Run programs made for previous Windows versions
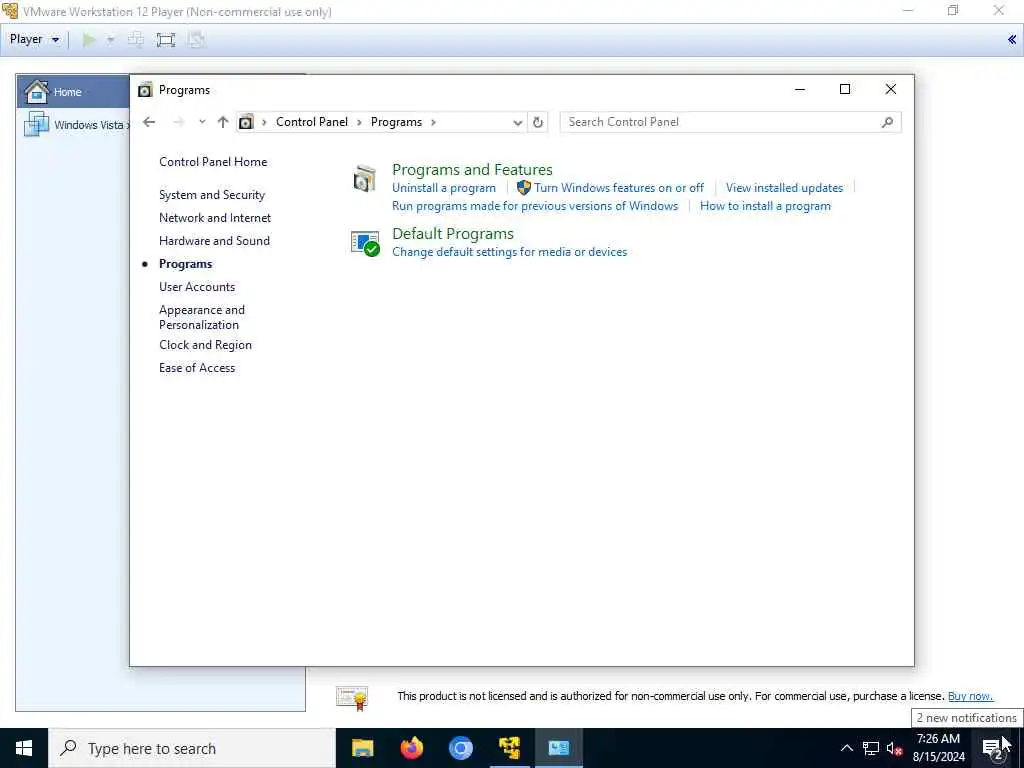The image size is (1024, 768). (535, 206)
